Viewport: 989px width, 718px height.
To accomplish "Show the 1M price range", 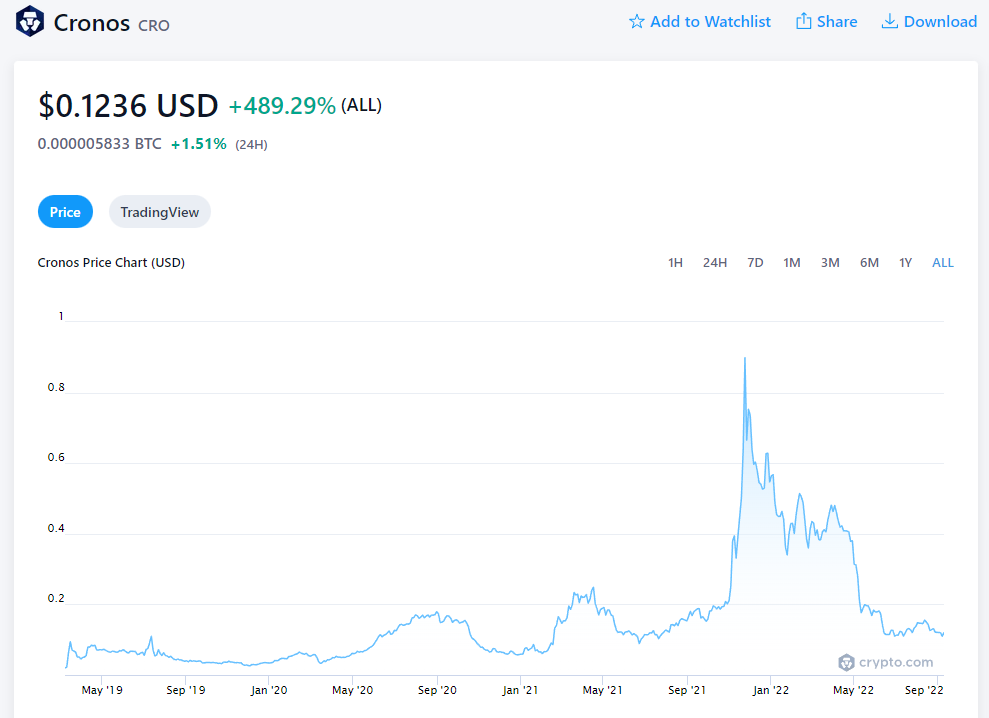I will click(791, 263).
